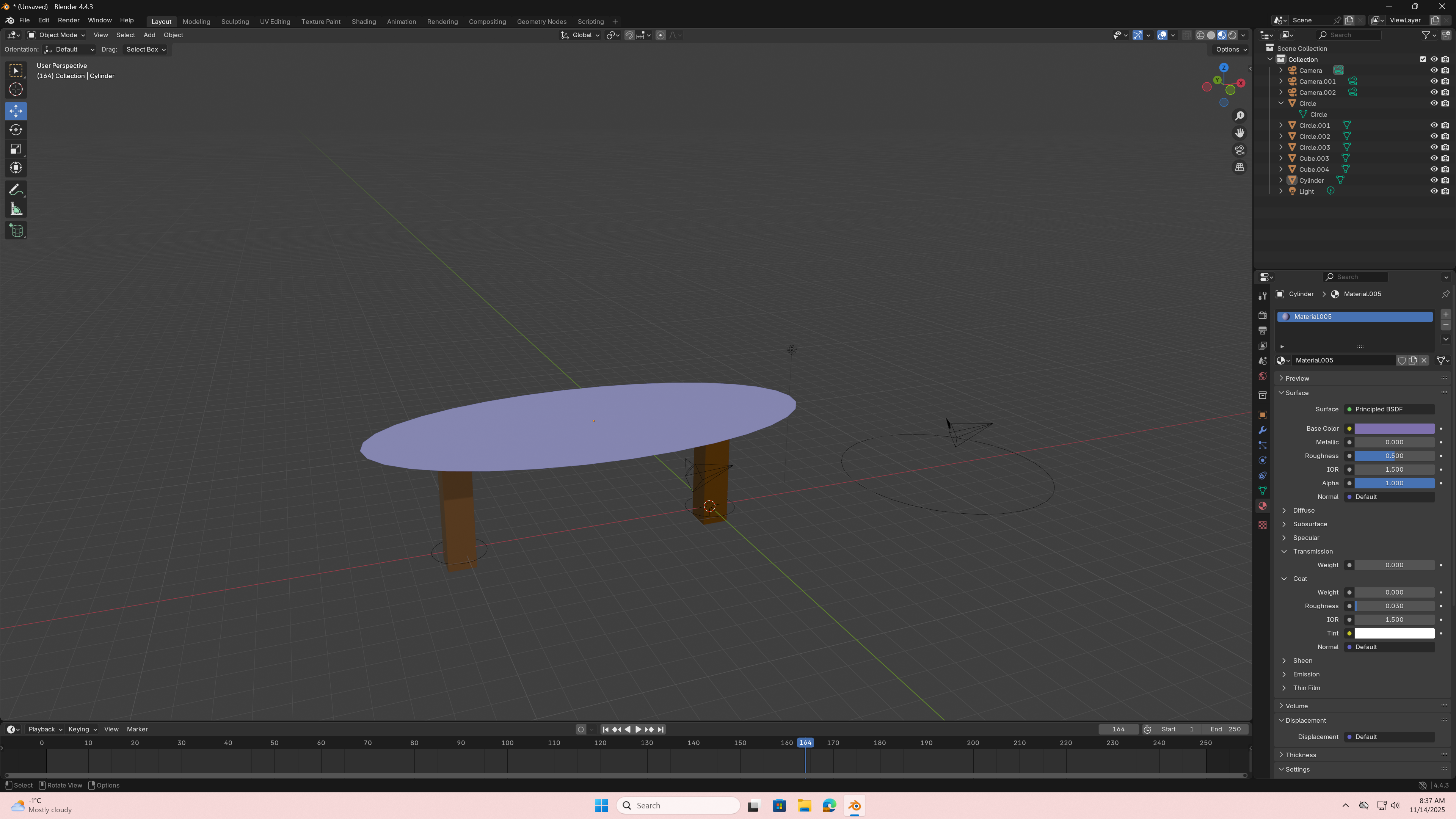Viewport: 1456px width, 819px height.
Task: Select the Annotate pencil tool
Action: point(16,190)
